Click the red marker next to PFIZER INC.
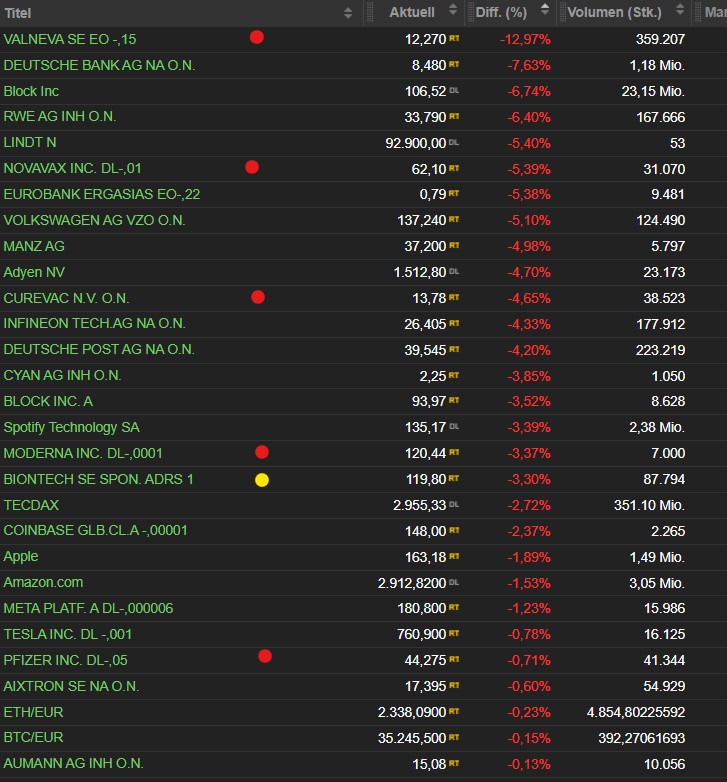This screenshot has width=727, height=782. coord(265,656)
